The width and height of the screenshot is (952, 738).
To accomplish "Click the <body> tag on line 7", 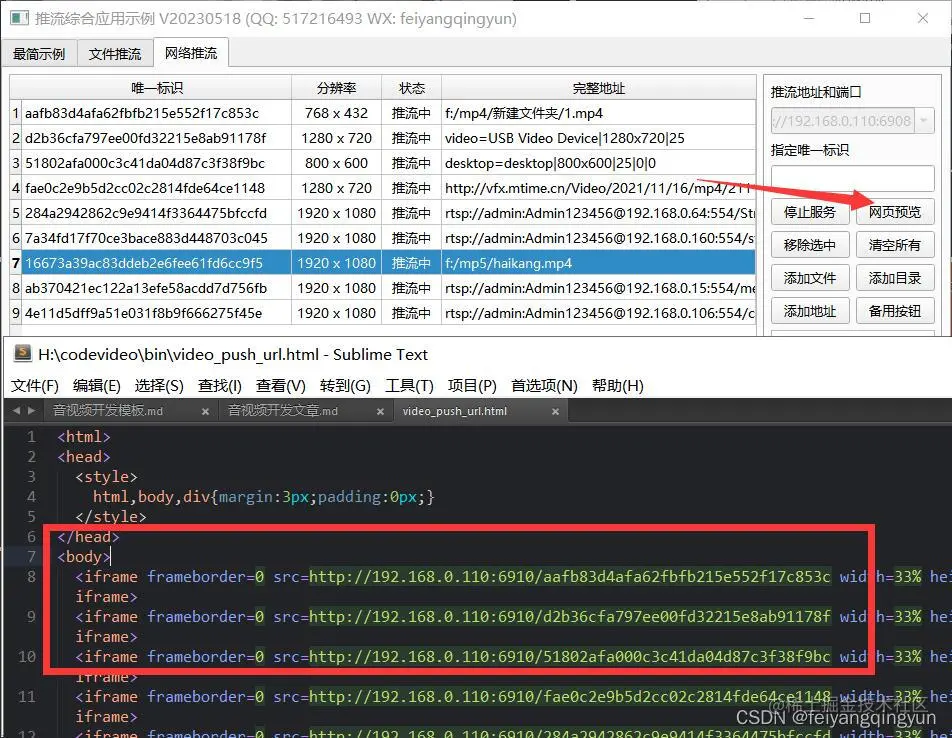I will coord(84,557).
